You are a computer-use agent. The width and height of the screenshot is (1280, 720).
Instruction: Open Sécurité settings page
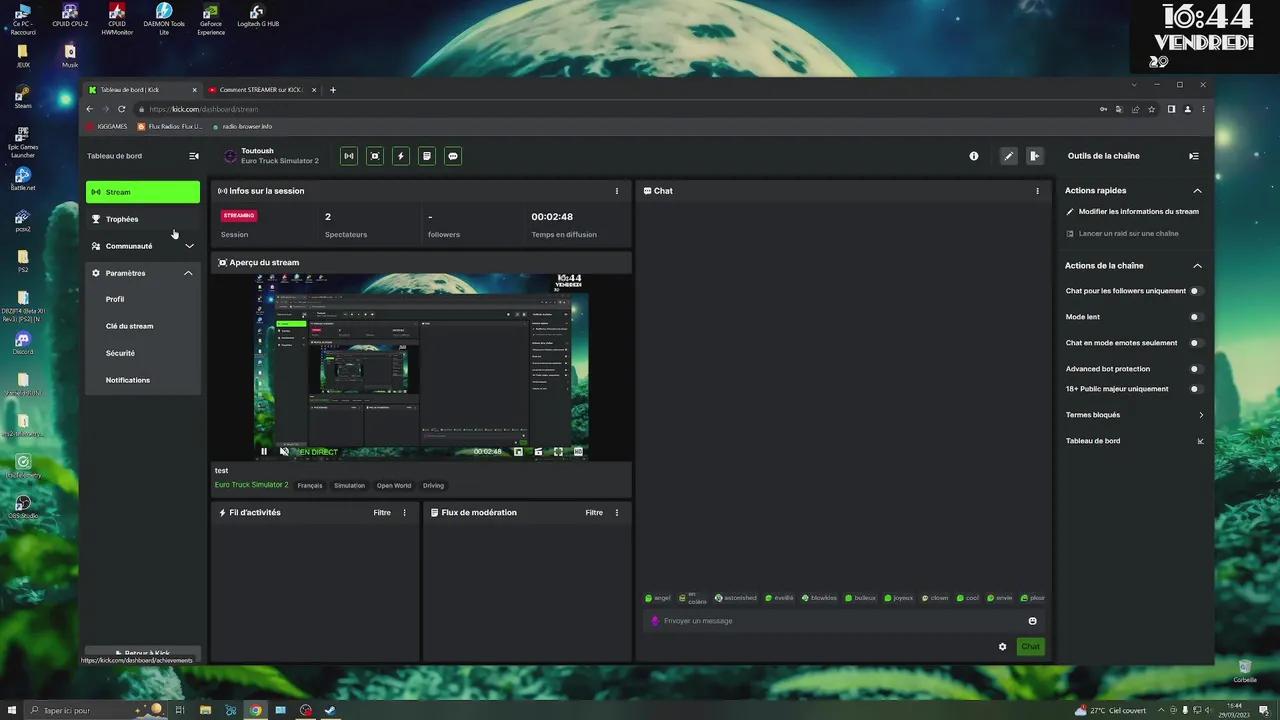click(120, 353)
